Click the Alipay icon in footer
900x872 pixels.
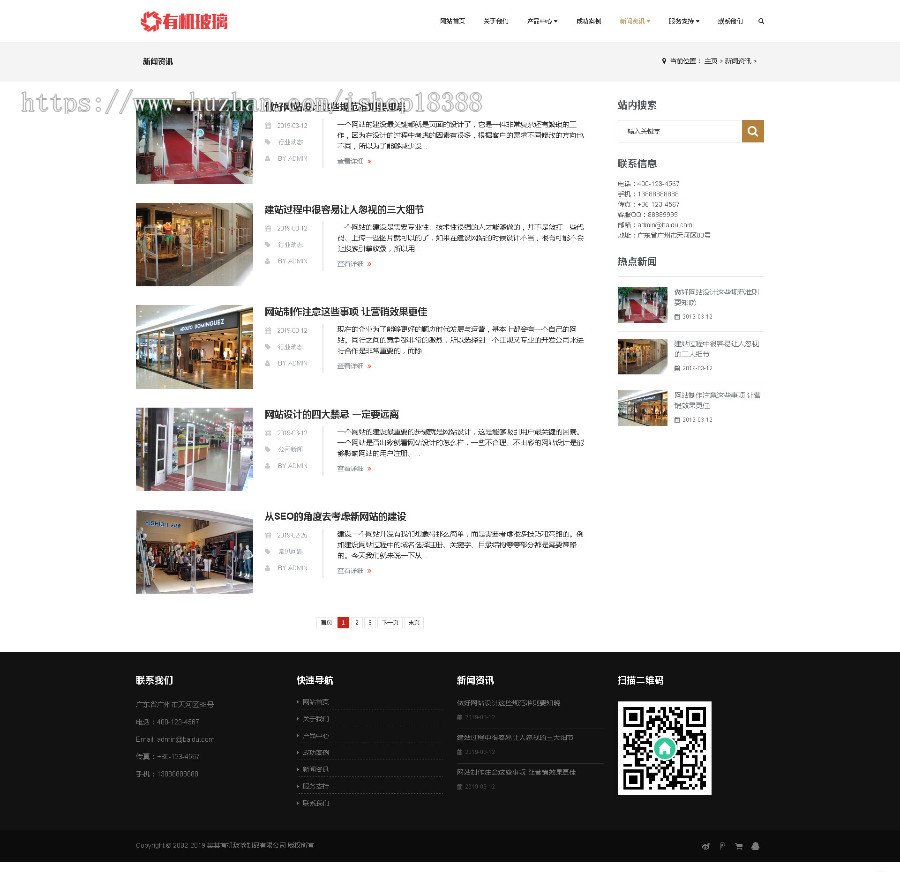722,846
